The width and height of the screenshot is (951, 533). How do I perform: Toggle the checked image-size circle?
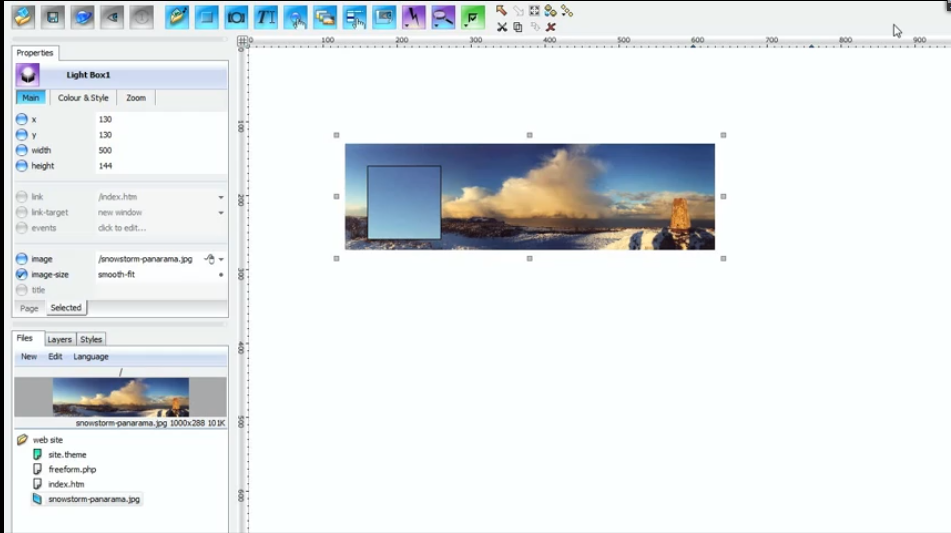(22, 274)
